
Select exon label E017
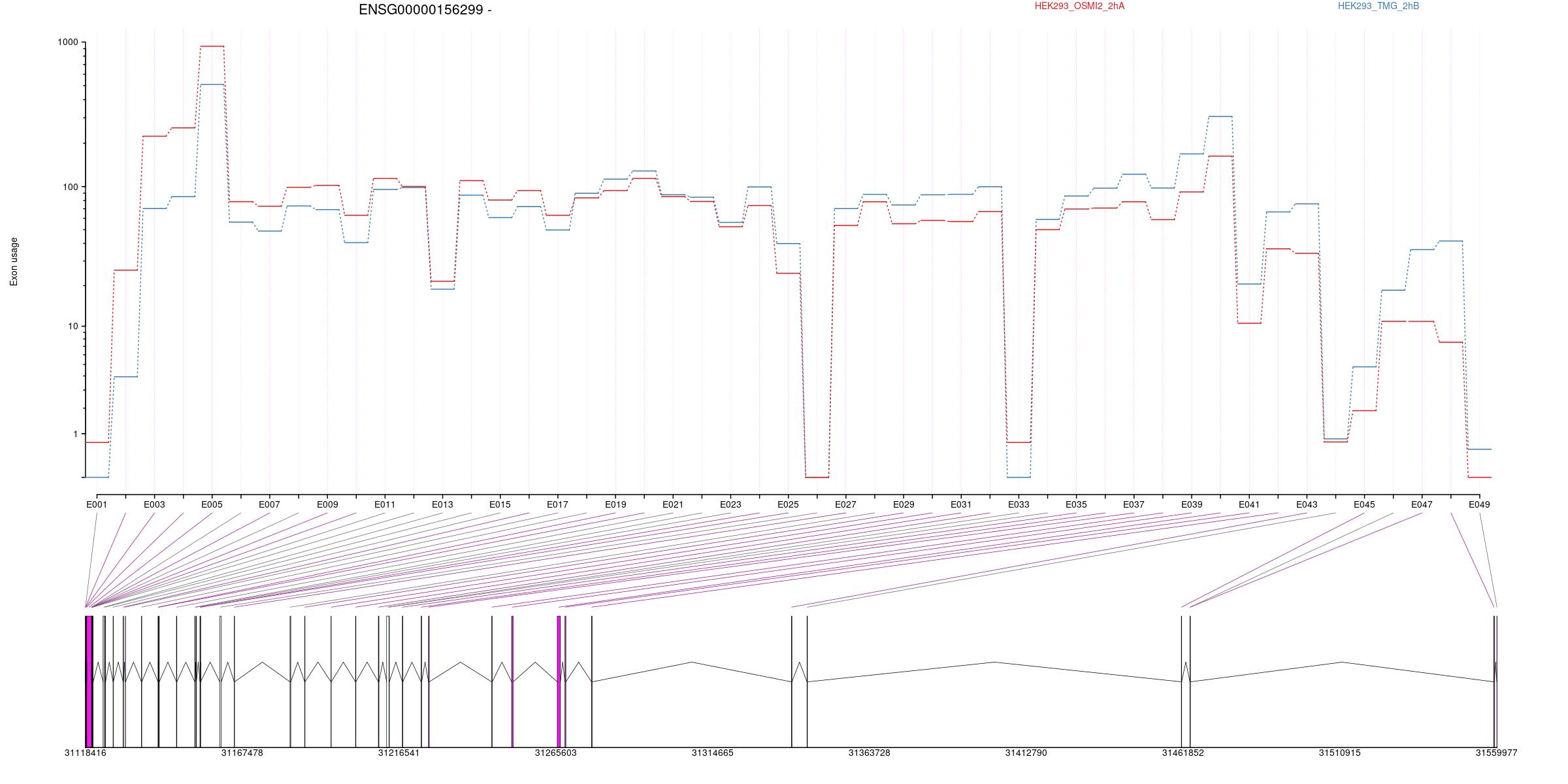557,504
